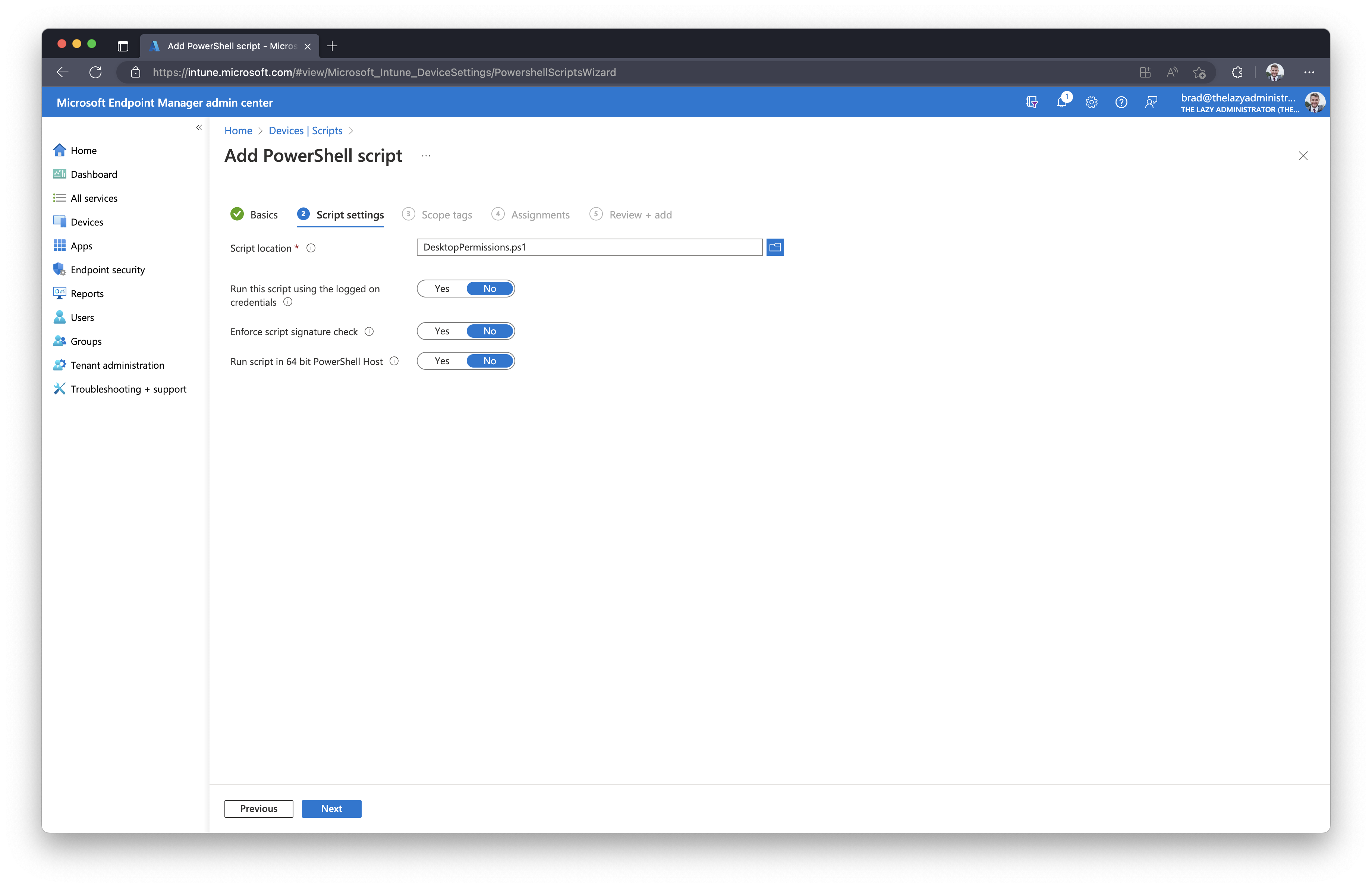The height and width of the screenshot is (888, 1372).
Task: Open account menu via profile avatar in header
Action: pyautogui.click(x=1315, y=102)
